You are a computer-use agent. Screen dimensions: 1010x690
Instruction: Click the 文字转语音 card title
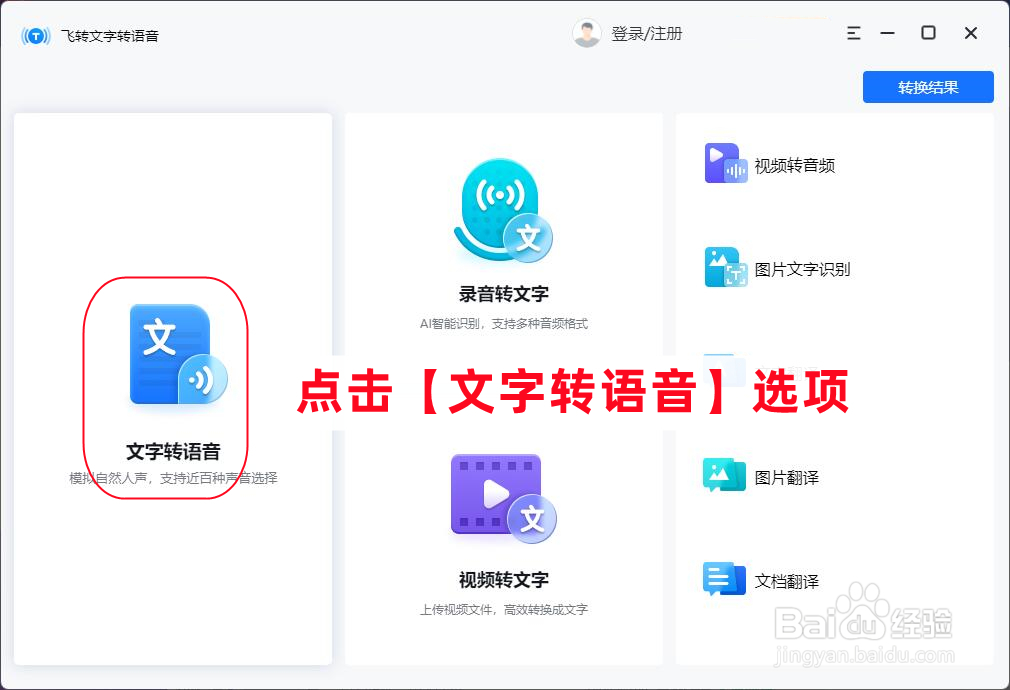coord(173,452)
